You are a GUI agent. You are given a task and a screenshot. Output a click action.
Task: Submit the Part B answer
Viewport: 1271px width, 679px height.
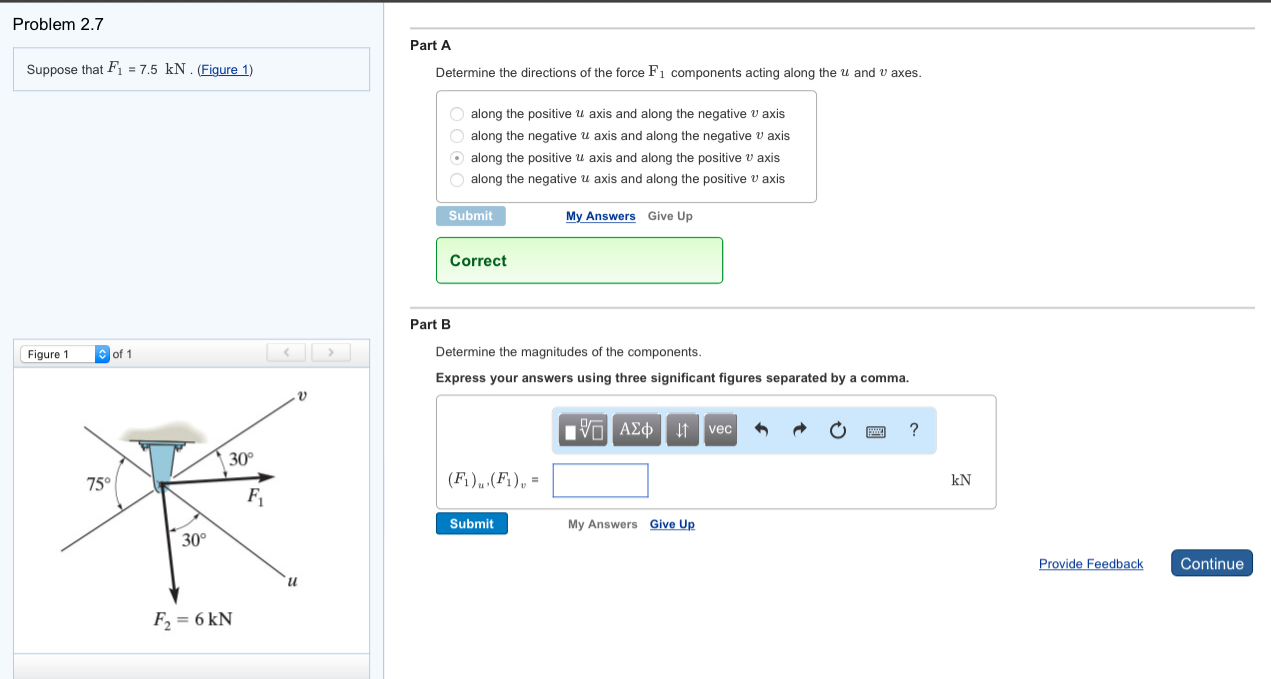(471, 523)
